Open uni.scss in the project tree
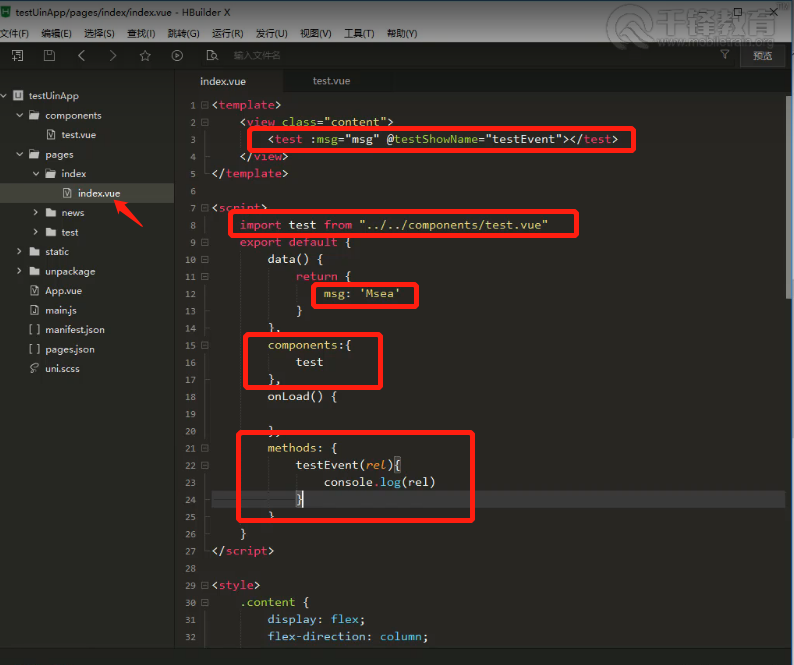794x665 pixels. [62, 369]
